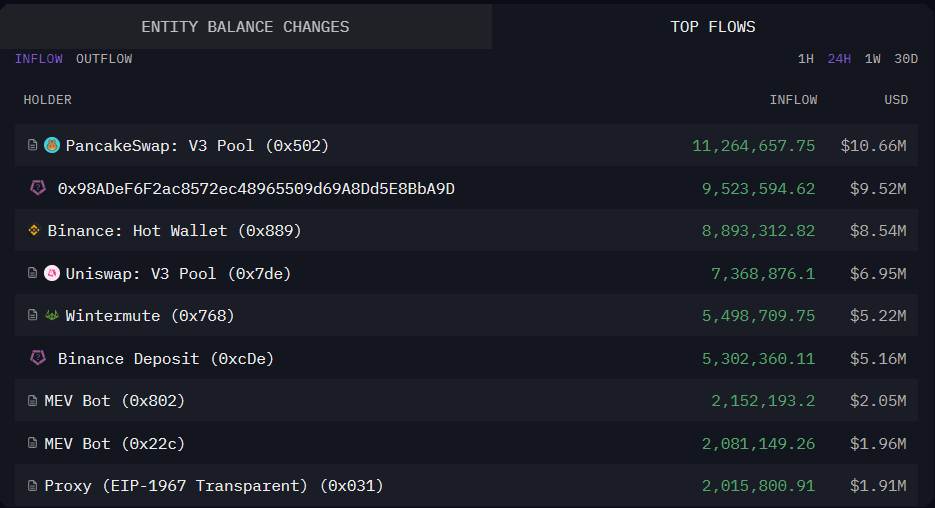
Task: Open Uniswap: V3 Pool (0x7de) holder
Action: point(178,274)
